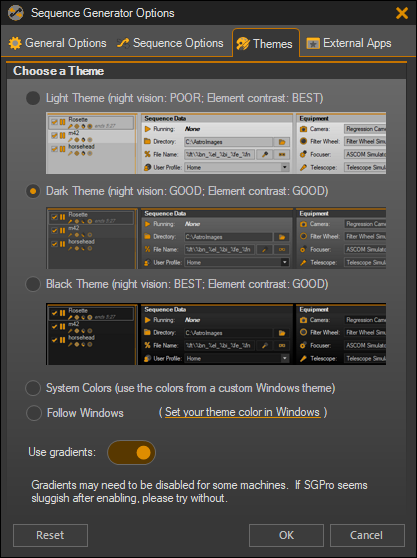Click the Themes palette icon
Image resolution: width=417 pixels, height=558 pixels.
pos(243,44)
